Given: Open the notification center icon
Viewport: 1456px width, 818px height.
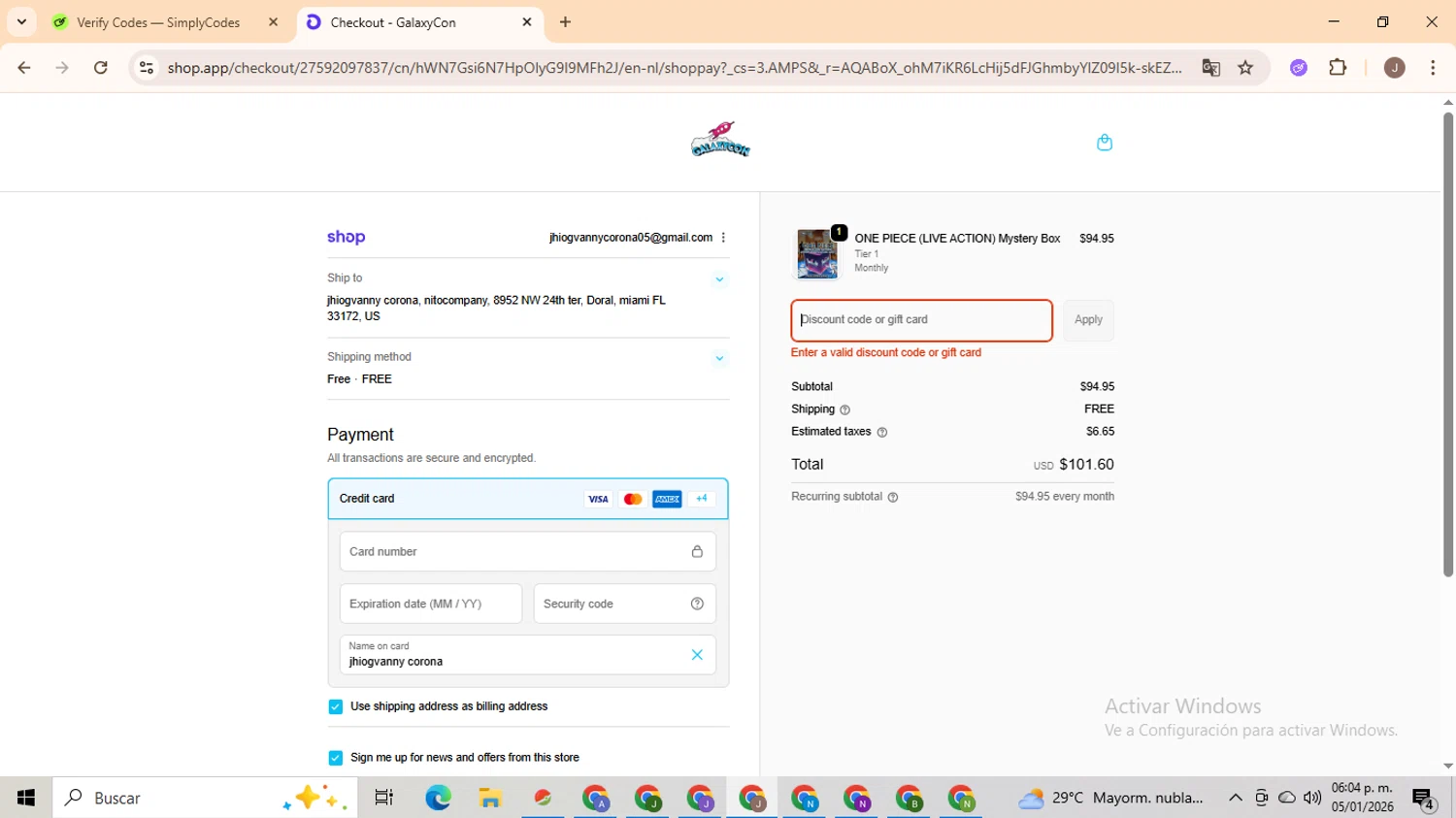Looking at the screenshot, I should [x=1424, y=799].
